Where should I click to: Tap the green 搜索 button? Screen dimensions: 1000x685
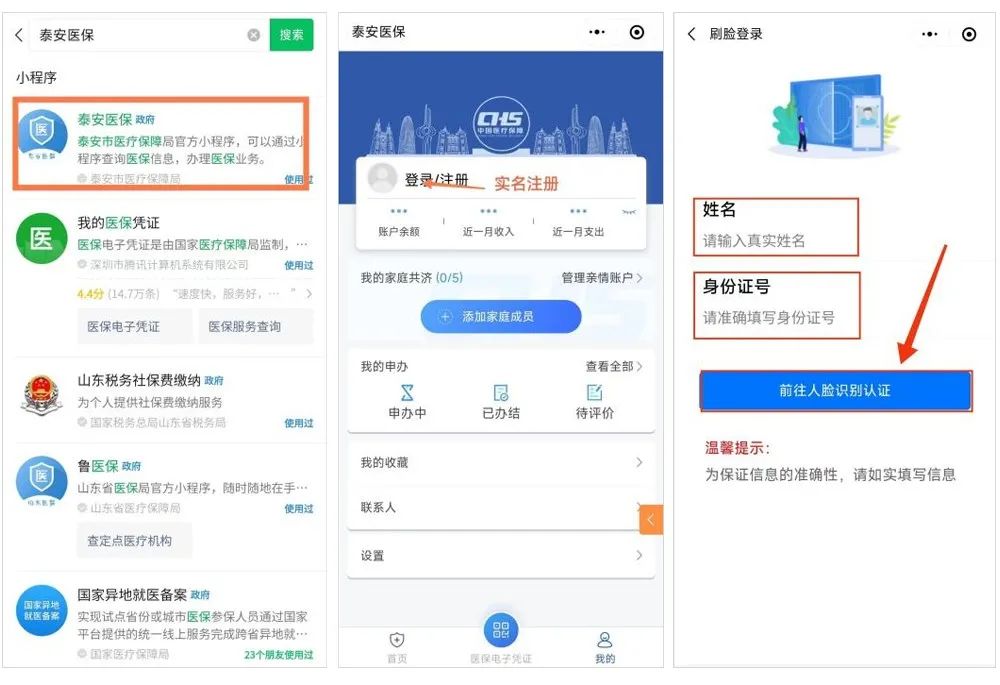click(x=291, y=35)
